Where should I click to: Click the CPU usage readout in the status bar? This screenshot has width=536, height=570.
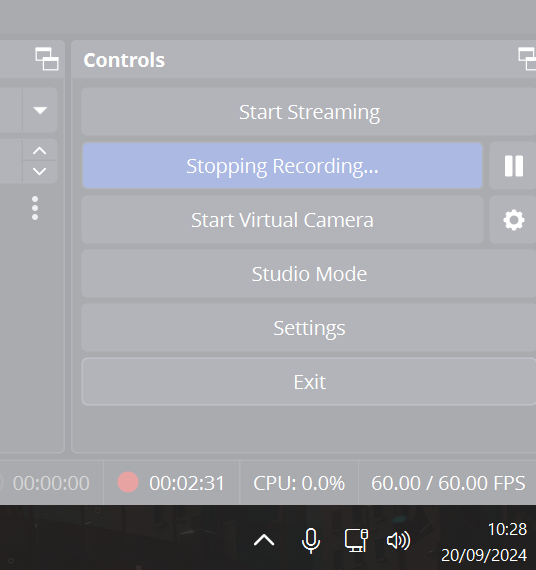point(299,483)
